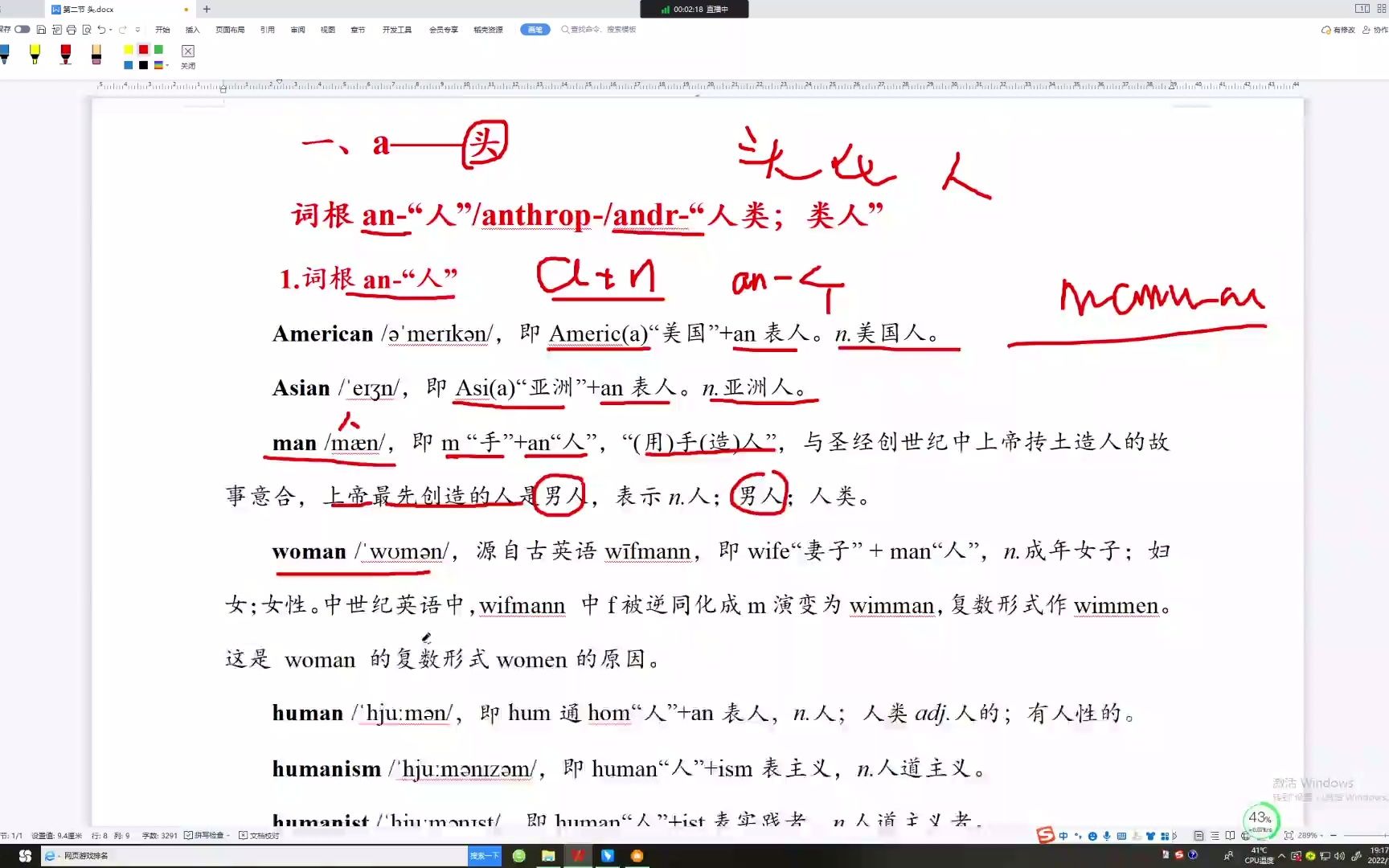Click the fit-page zoom icon
The width and height of the screenshot is (1389, 868).
(x=1289, y=836)
